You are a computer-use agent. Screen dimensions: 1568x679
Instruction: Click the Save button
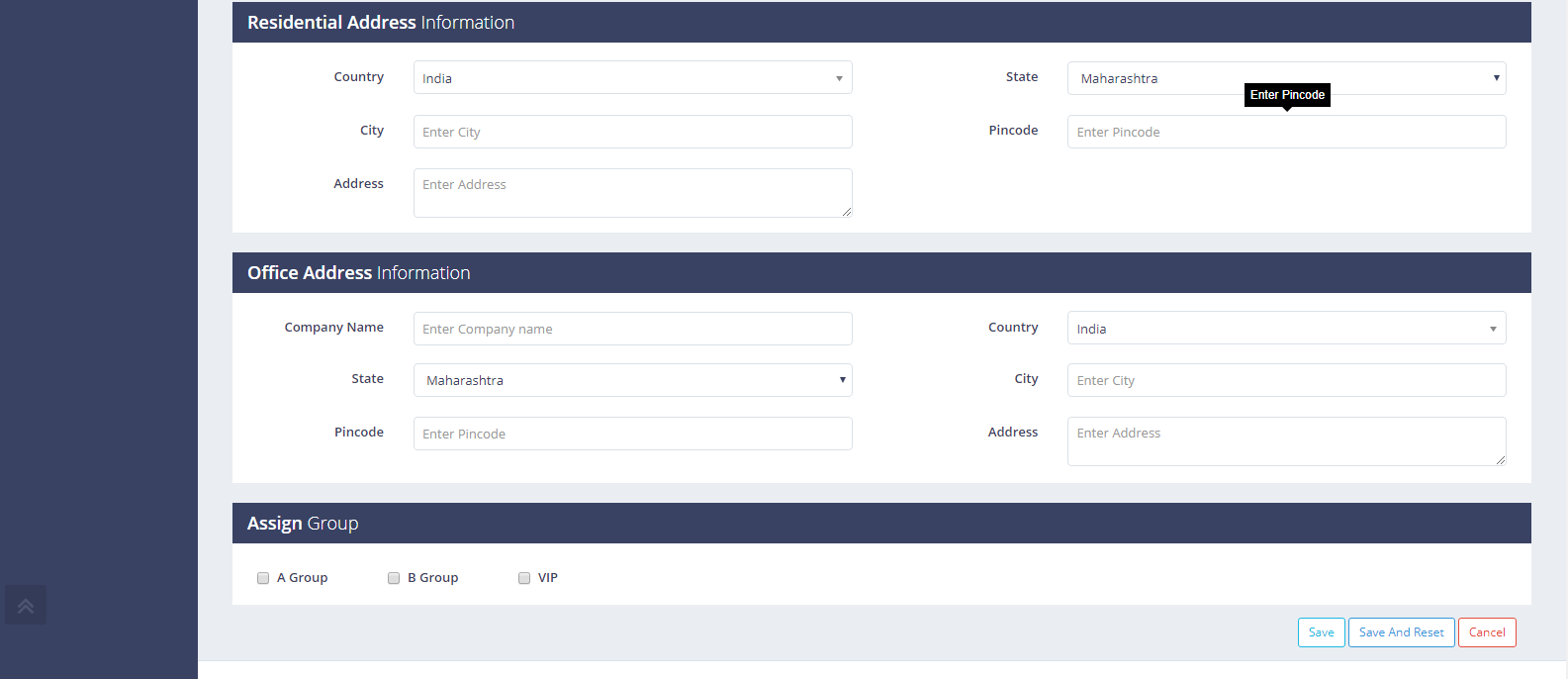pos(1321,632)
